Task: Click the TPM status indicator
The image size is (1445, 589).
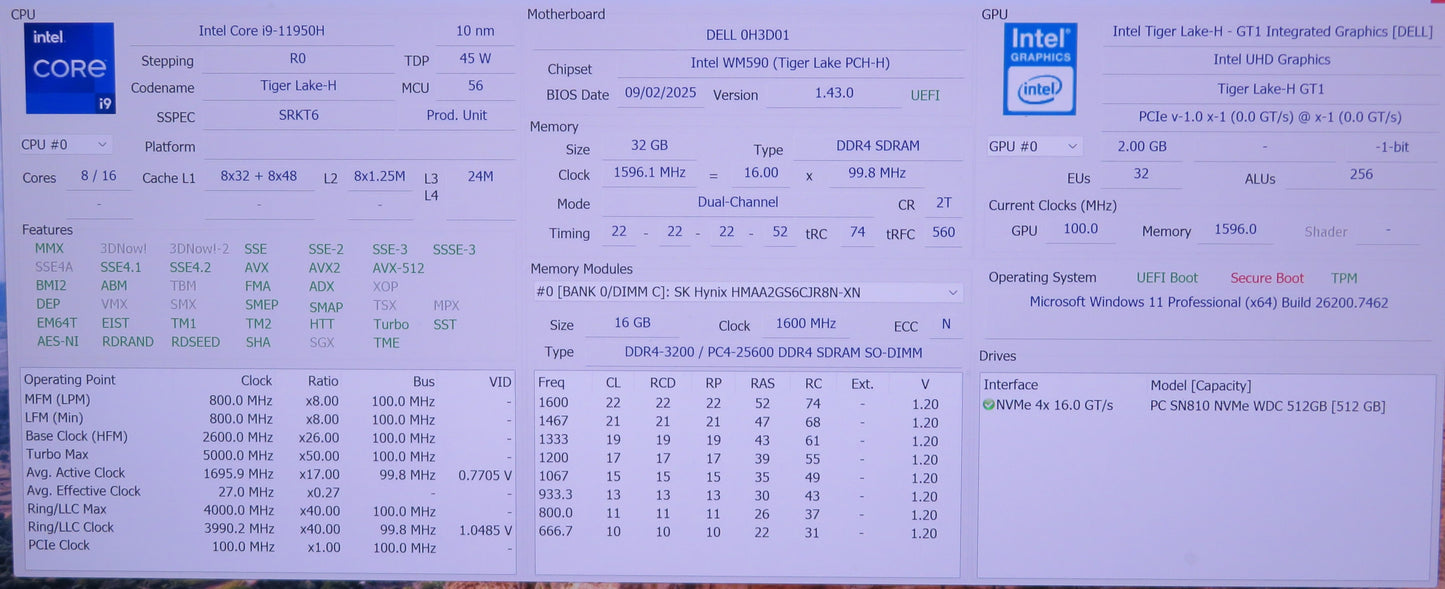Action: tap(1344, 277)
